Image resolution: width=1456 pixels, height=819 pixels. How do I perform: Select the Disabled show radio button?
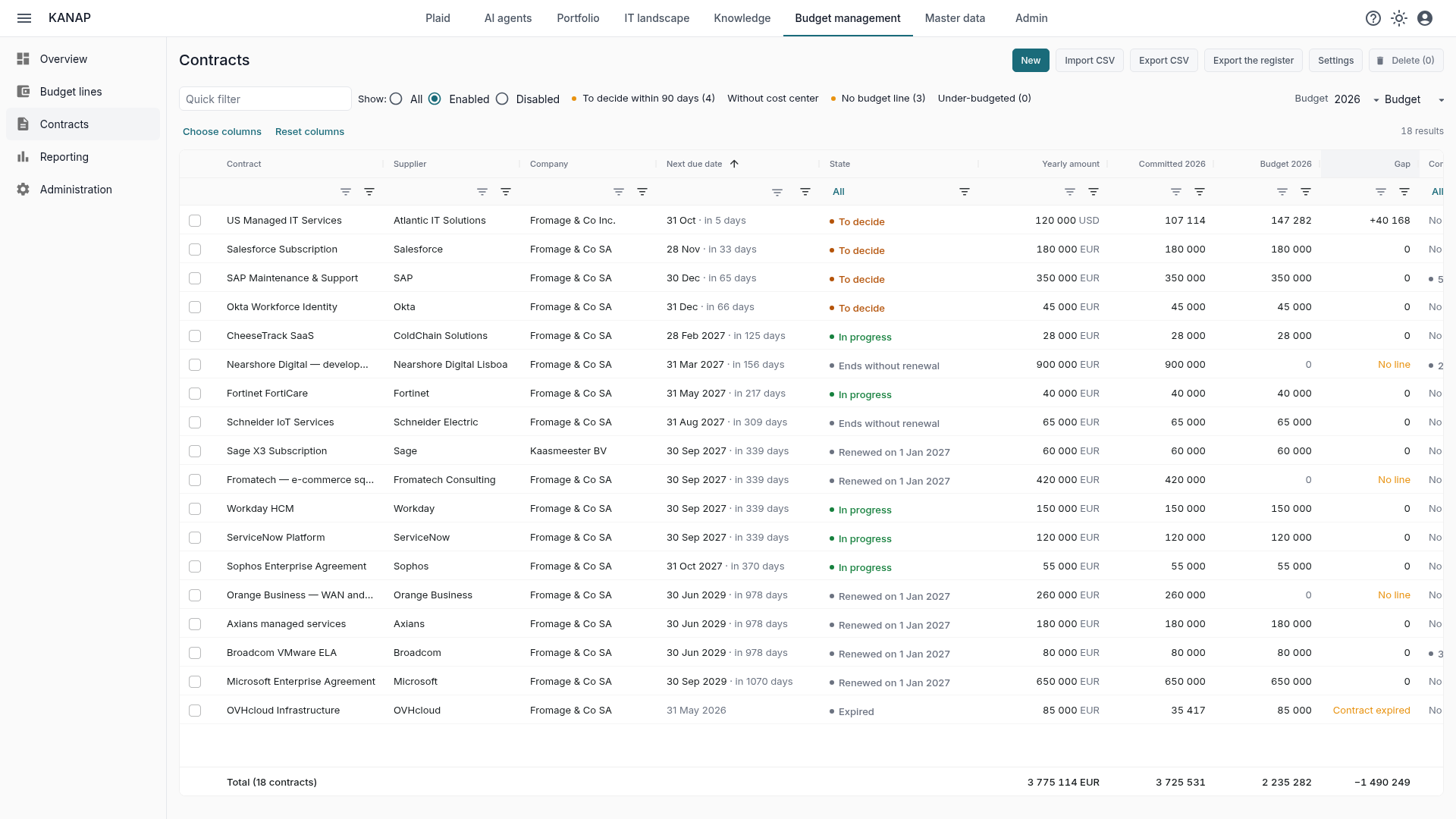[x=502, y=99]
